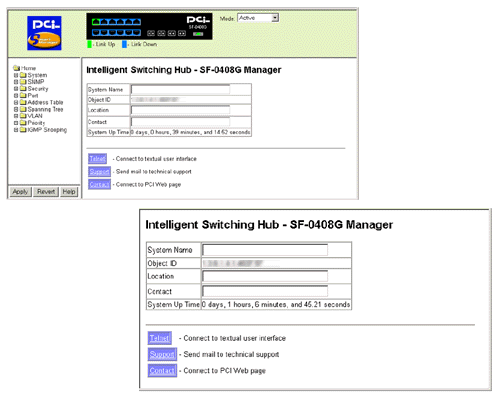Click the Contact field in the upper window
The width and height of the screenshot is (500, 400).
pos(180,122)
